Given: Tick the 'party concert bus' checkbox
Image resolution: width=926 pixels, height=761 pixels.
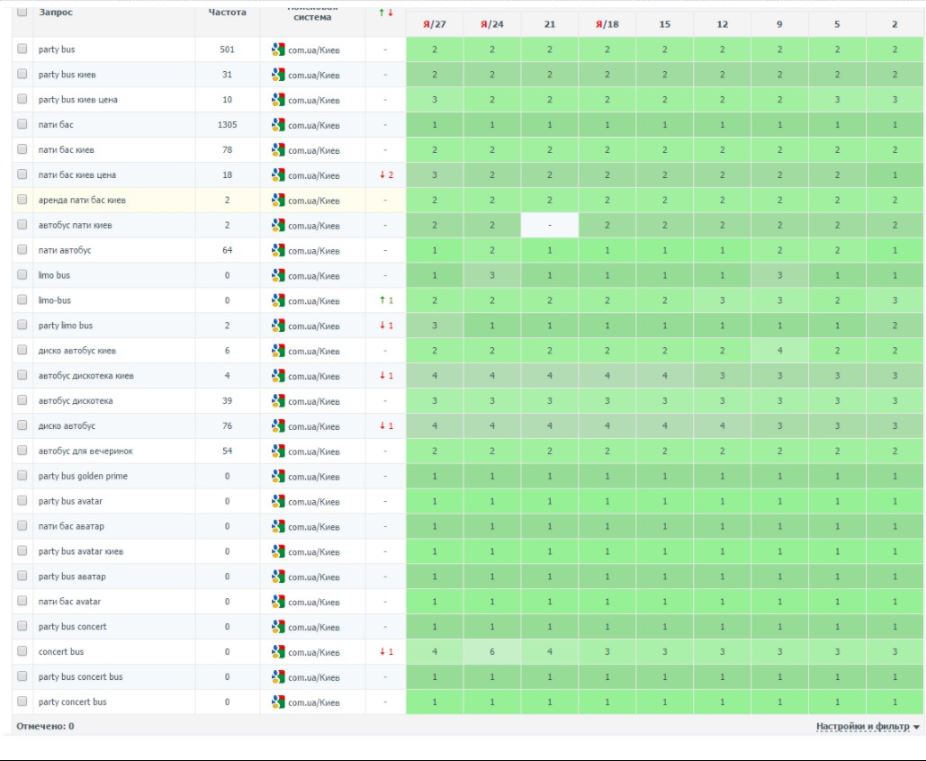Looking at the screenshot, I should (x=22, y=701).
